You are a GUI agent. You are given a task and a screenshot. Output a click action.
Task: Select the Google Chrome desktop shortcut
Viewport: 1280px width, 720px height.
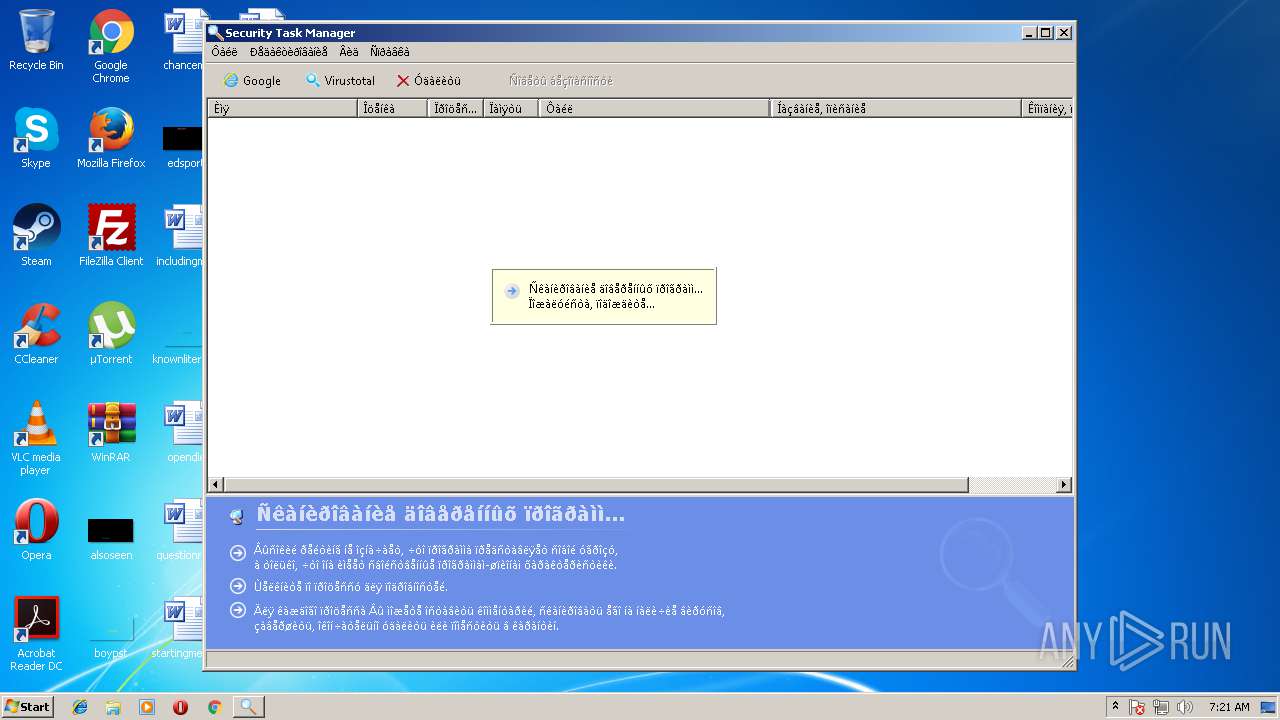[x=111, y=46]
